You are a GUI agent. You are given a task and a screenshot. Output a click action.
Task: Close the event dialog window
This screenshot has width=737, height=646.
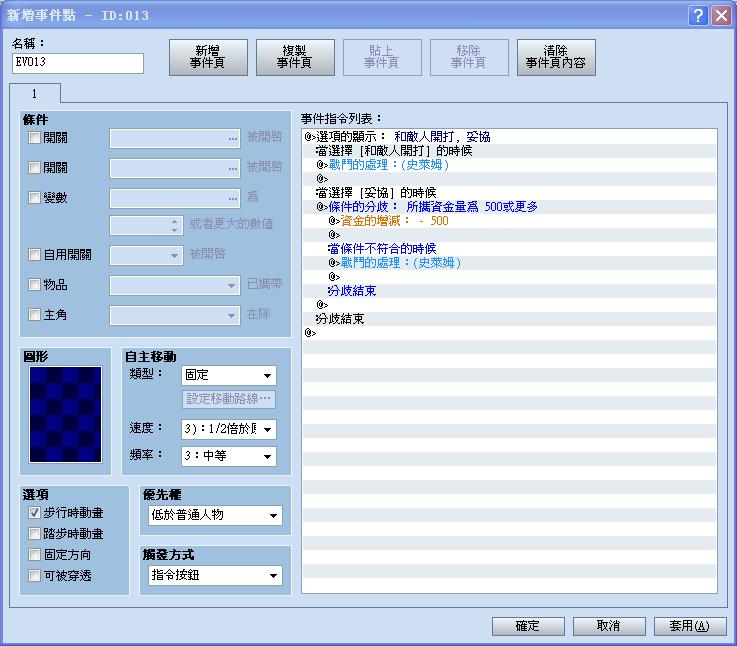pyautogui.click(x=721, y=16)
